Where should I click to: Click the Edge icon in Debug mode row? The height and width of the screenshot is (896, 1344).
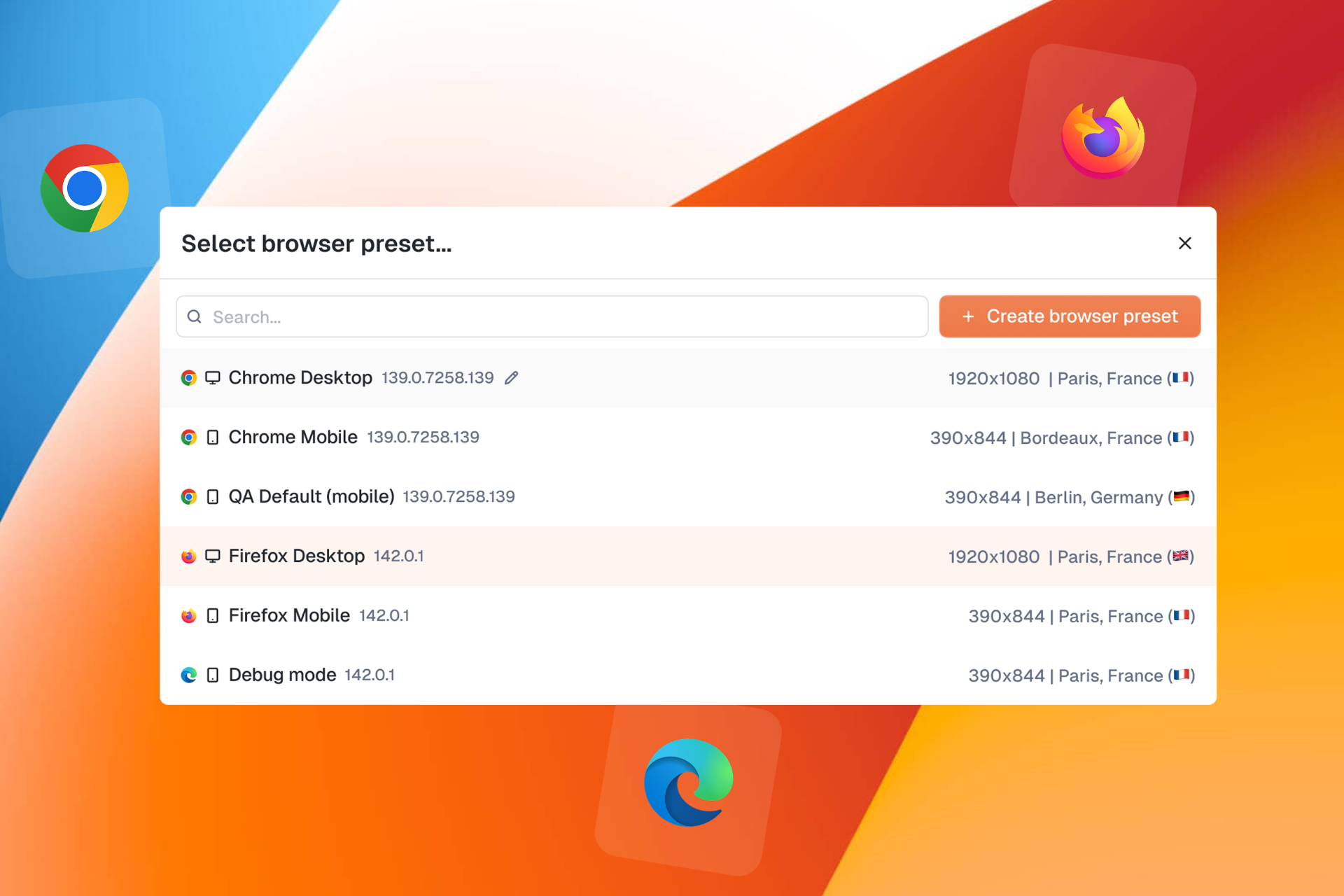click(189, 675)
